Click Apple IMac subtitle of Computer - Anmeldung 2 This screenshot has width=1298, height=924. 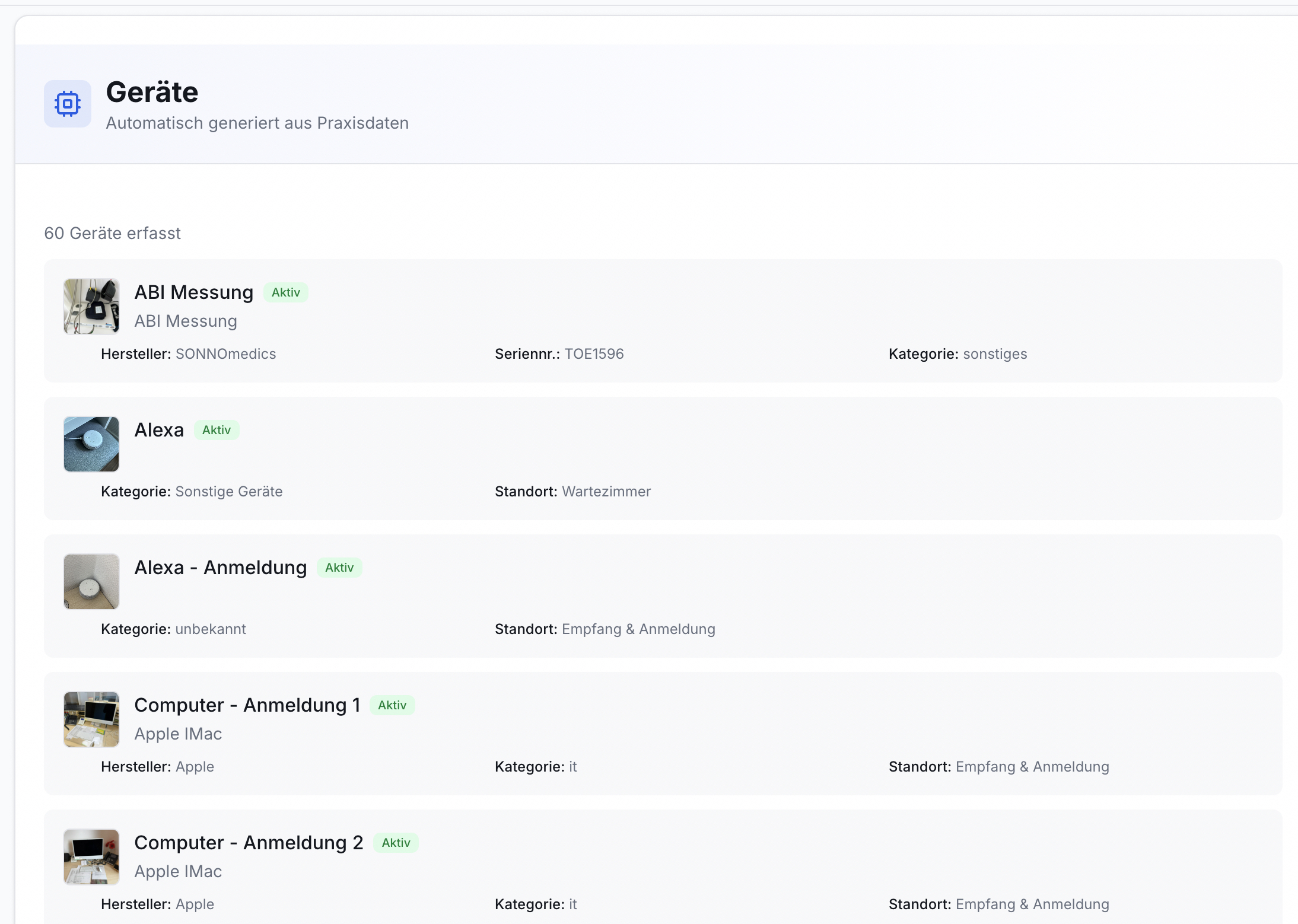tap(178, 871)
